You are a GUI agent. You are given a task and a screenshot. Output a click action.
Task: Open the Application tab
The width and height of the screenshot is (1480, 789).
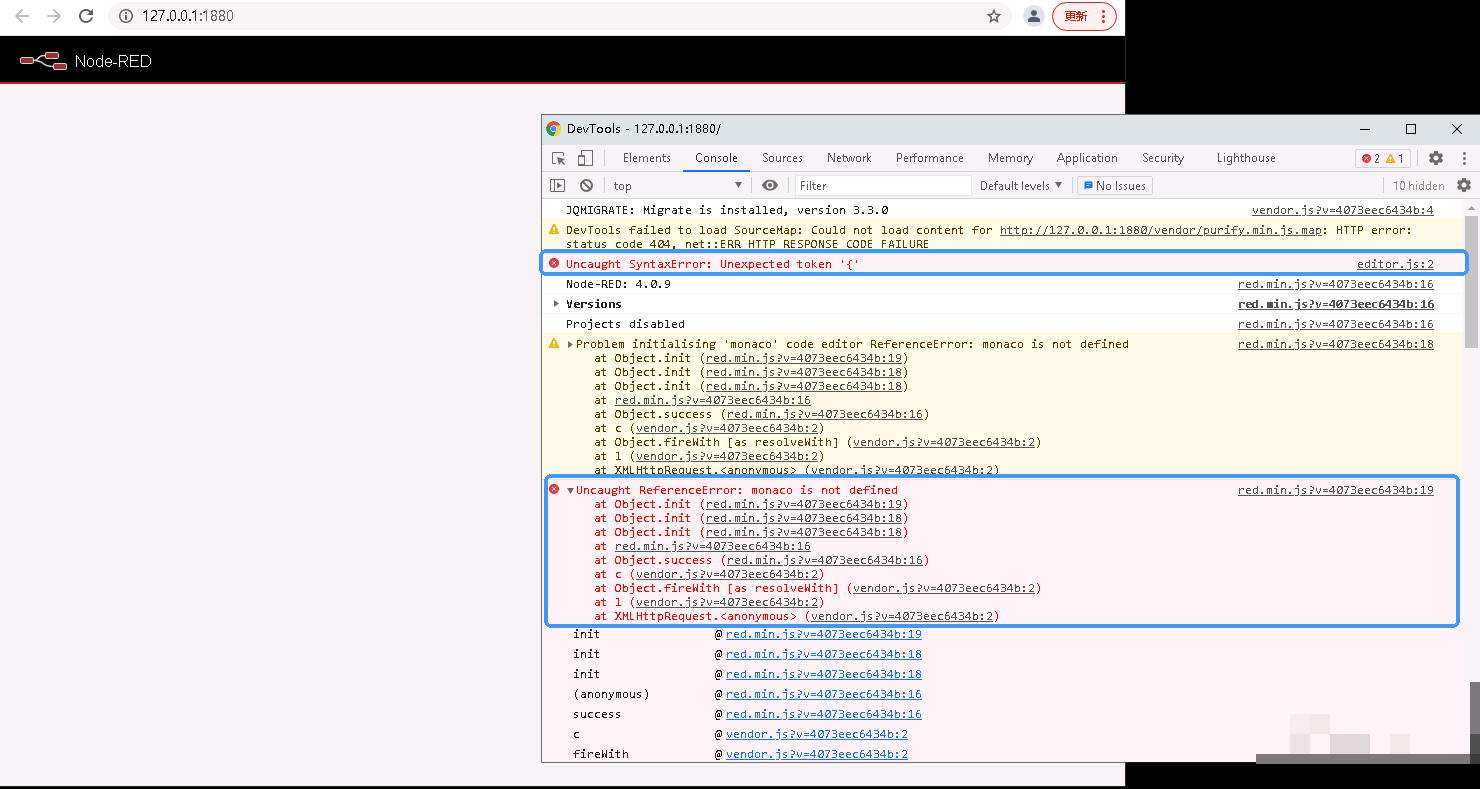point(1087,158)
